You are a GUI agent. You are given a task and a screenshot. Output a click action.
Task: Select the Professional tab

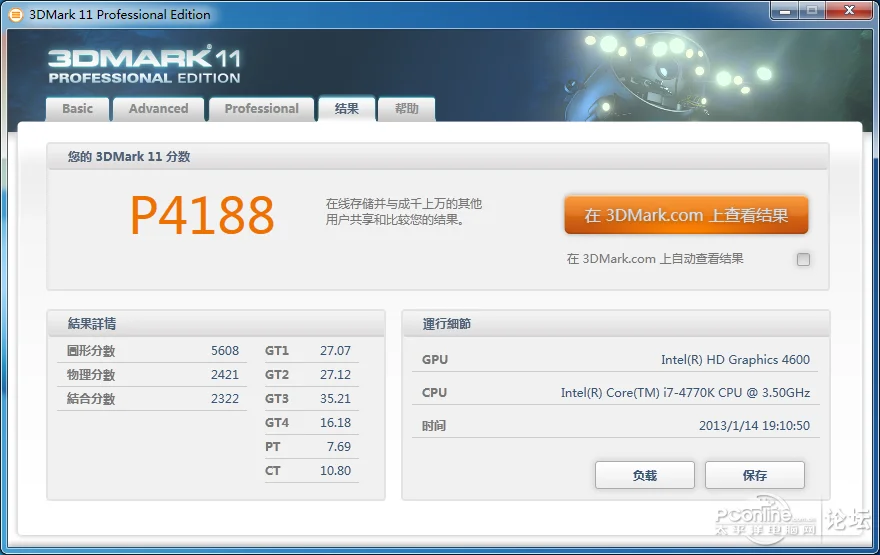coord(262,109)
